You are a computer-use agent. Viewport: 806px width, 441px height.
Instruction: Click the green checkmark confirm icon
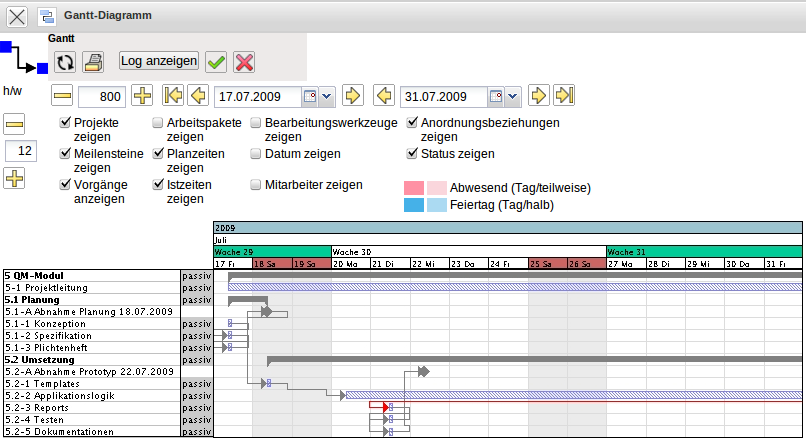[x=216, y=62]
